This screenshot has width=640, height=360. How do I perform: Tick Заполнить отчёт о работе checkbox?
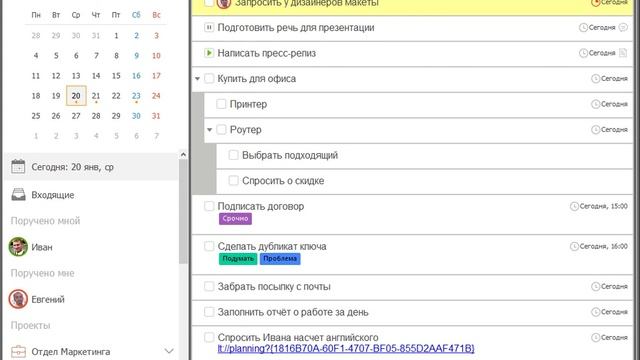point(209,312)
